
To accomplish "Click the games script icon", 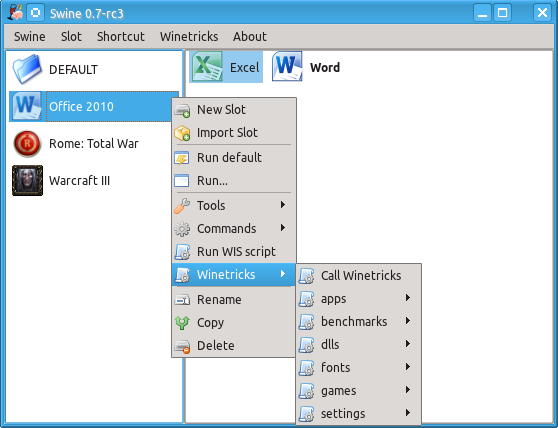I will pos(306,391).
